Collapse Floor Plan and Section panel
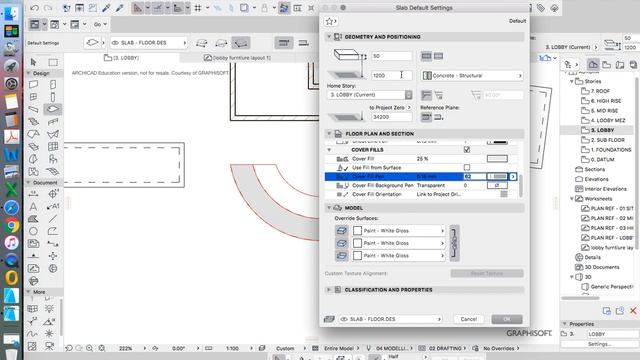Viewport: 640px width, 360px height. pos(329,133)
